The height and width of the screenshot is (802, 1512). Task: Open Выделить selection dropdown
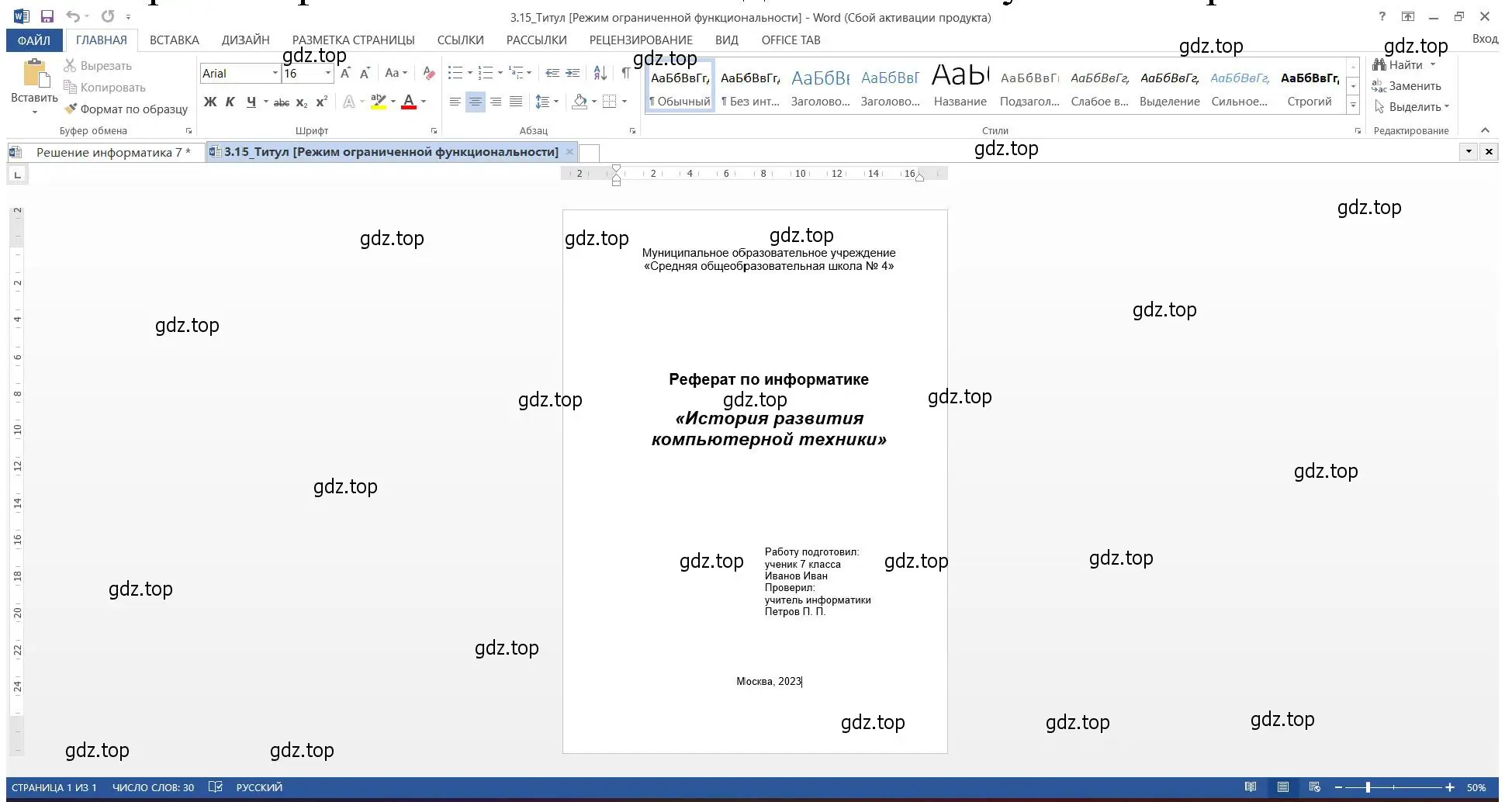pos(1410,107)
